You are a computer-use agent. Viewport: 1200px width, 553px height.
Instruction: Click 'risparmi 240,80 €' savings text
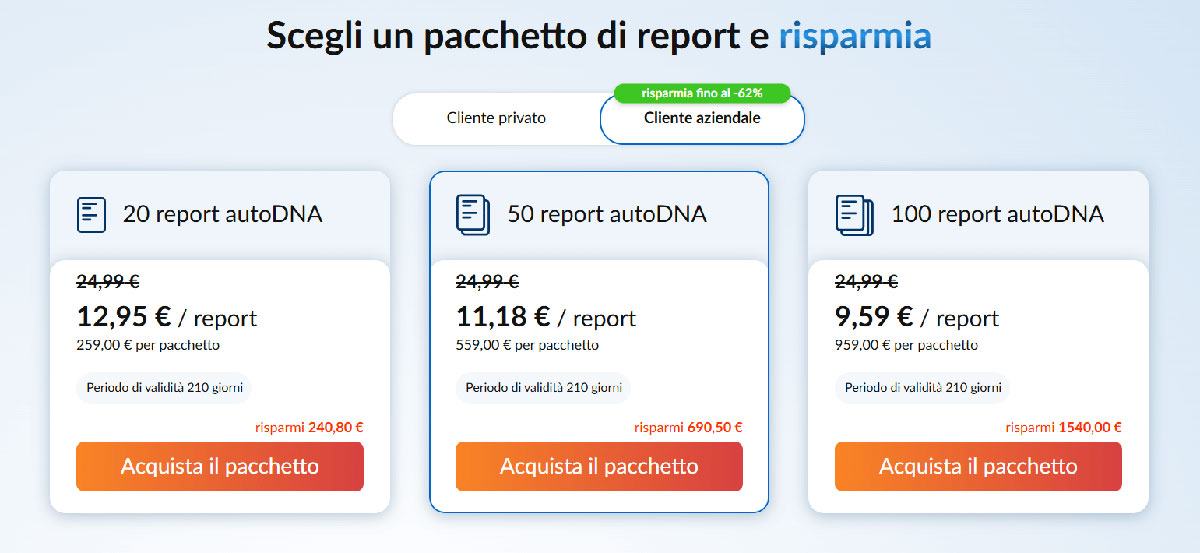click(309, 427)
